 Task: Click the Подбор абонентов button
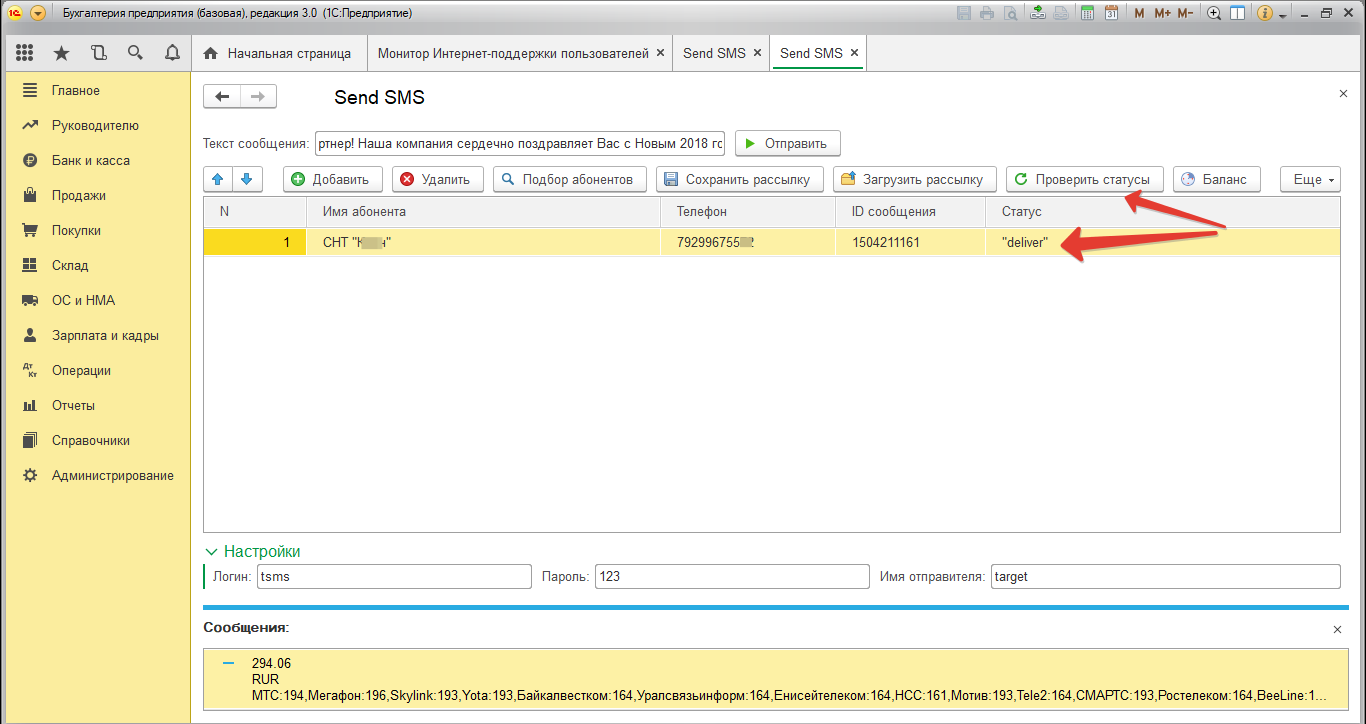tap(570, 179)
